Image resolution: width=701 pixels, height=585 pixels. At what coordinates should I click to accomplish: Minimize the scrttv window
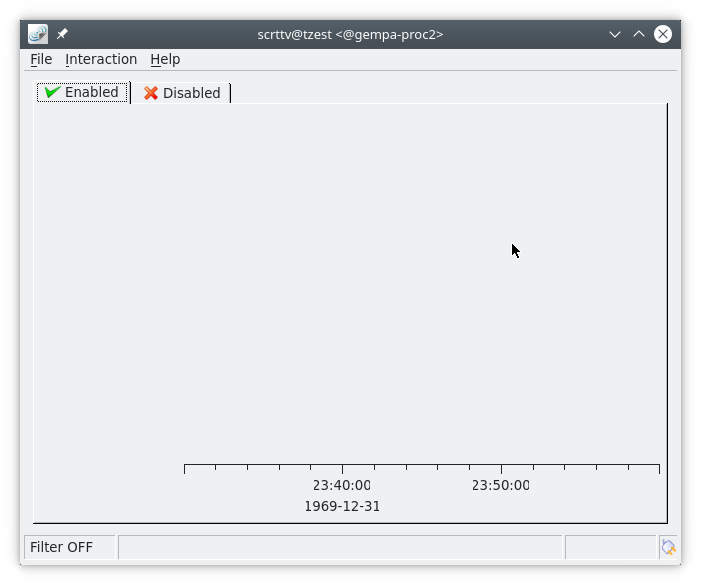click(615, 34)
